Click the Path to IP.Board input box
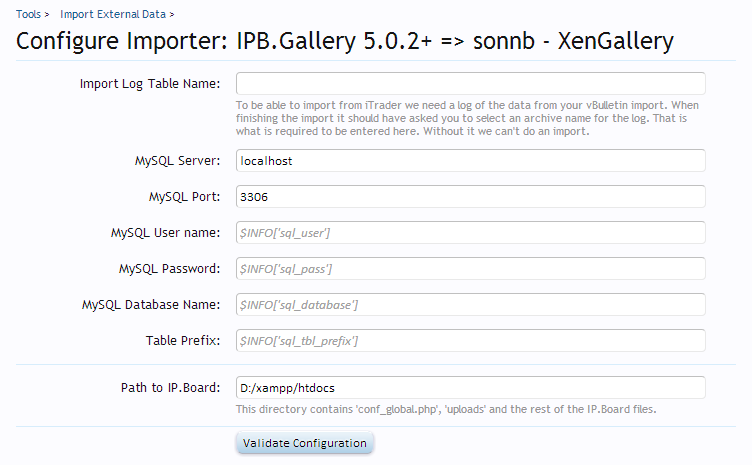The height and width of the screenshot is (465, 752). point(470,388)
